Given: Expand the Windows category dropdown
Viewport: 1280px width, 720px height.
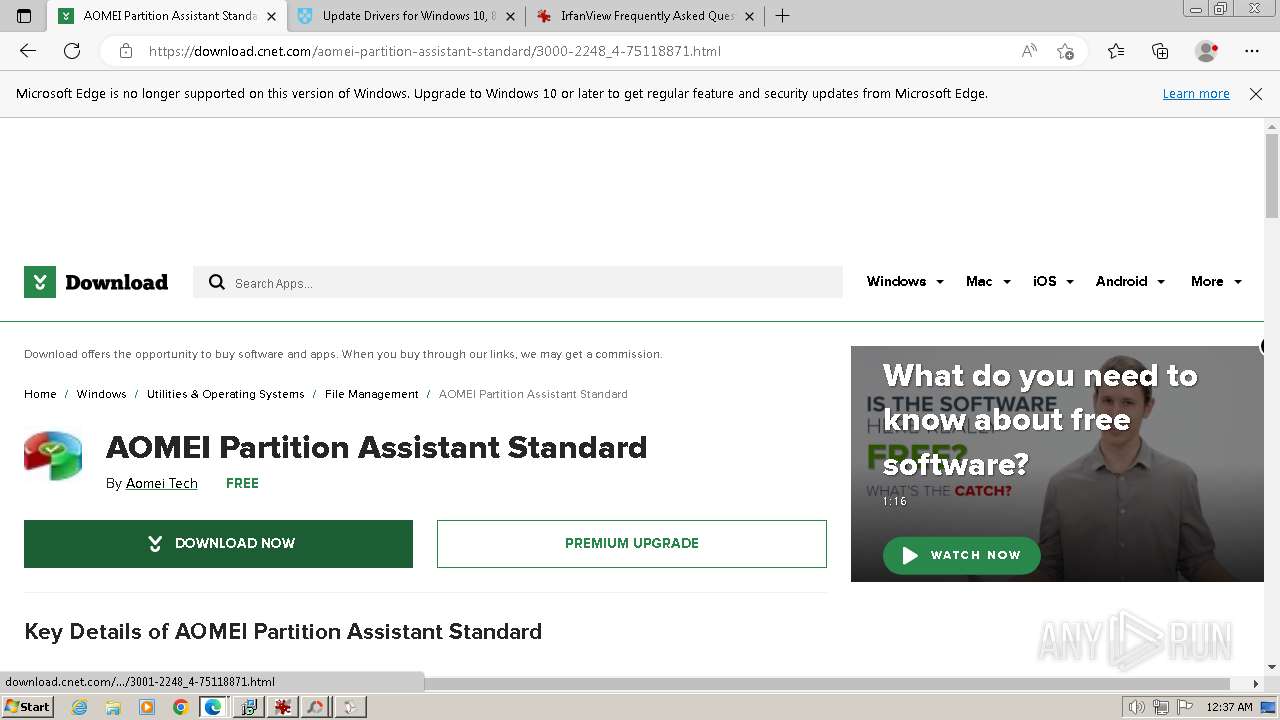Looking at the screenshot, I should coord(905,282).
